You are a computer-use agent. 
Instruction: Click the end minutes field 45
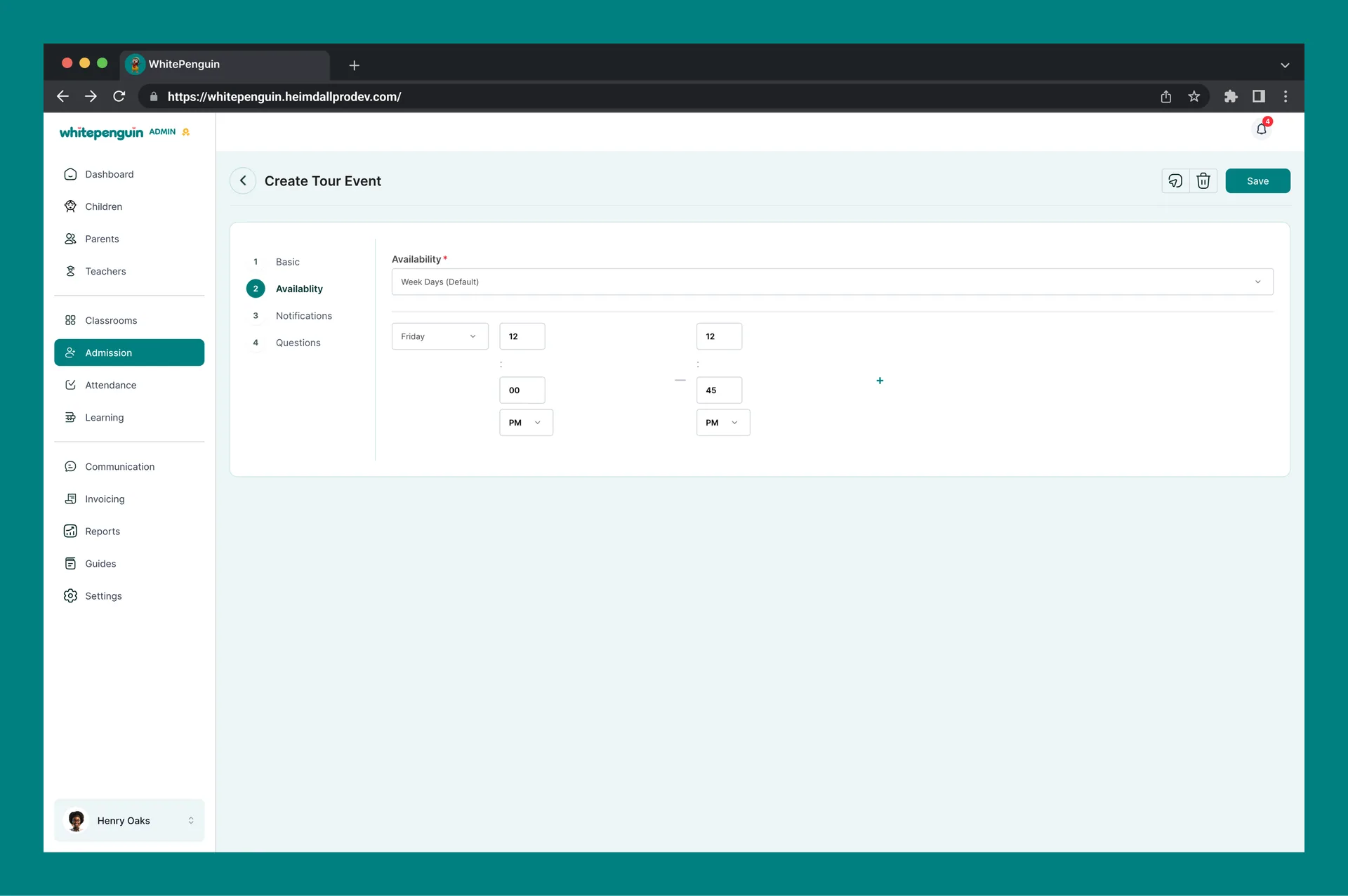coord(719,390)
